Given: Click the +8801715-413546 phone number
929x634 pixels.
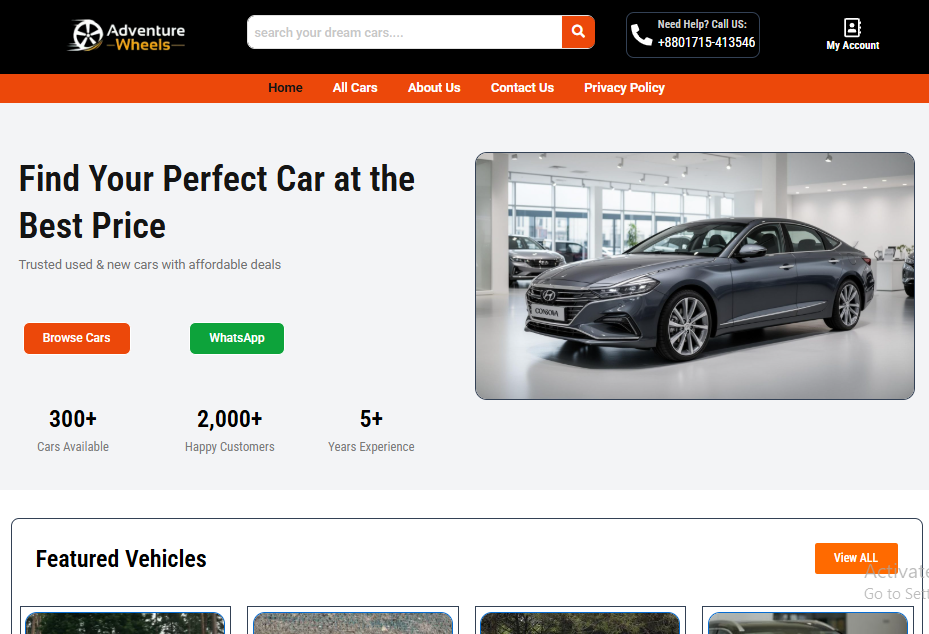Looking at the screenshot, I should (x=706, y=43).
